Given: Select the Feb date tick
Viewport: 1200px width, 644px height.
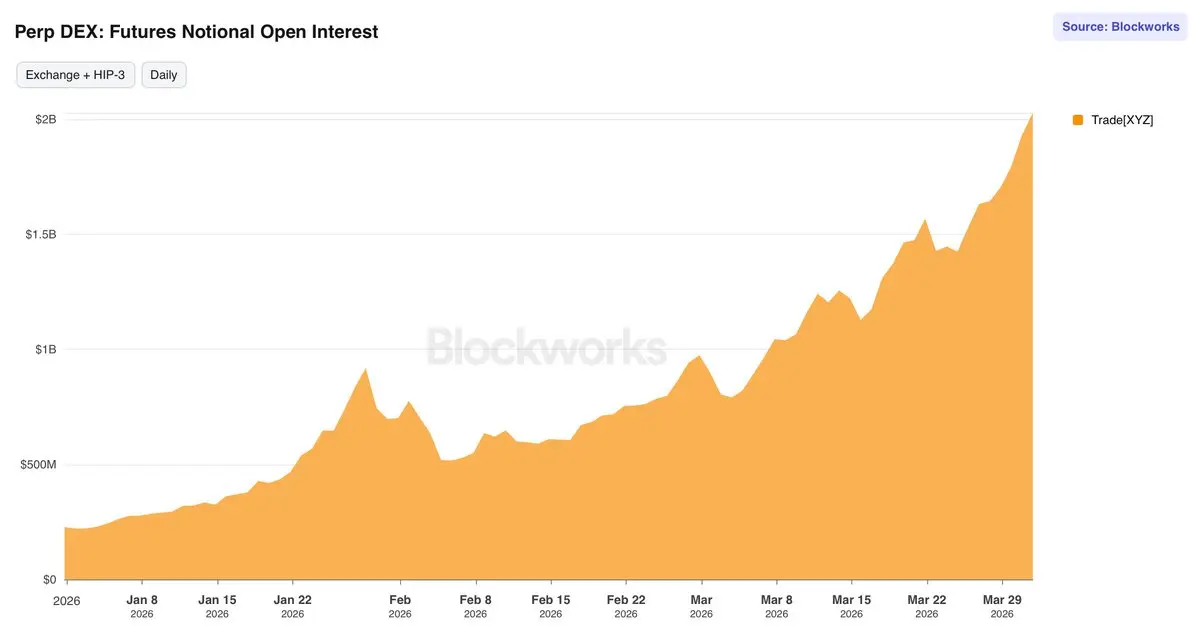Looking at the screenshot, I should pos(400,606).
